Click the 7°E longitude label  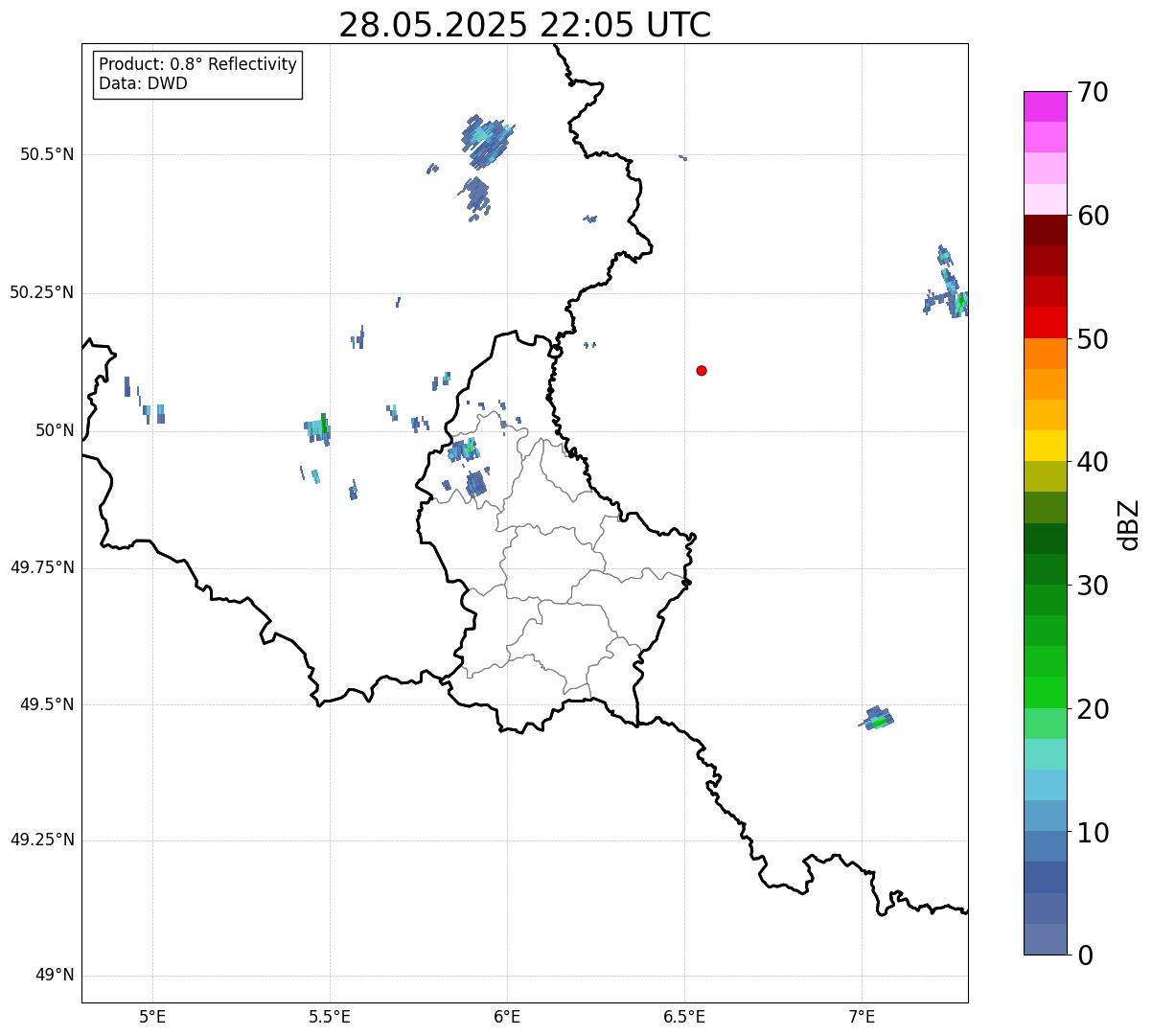(x=862, y=1017)
